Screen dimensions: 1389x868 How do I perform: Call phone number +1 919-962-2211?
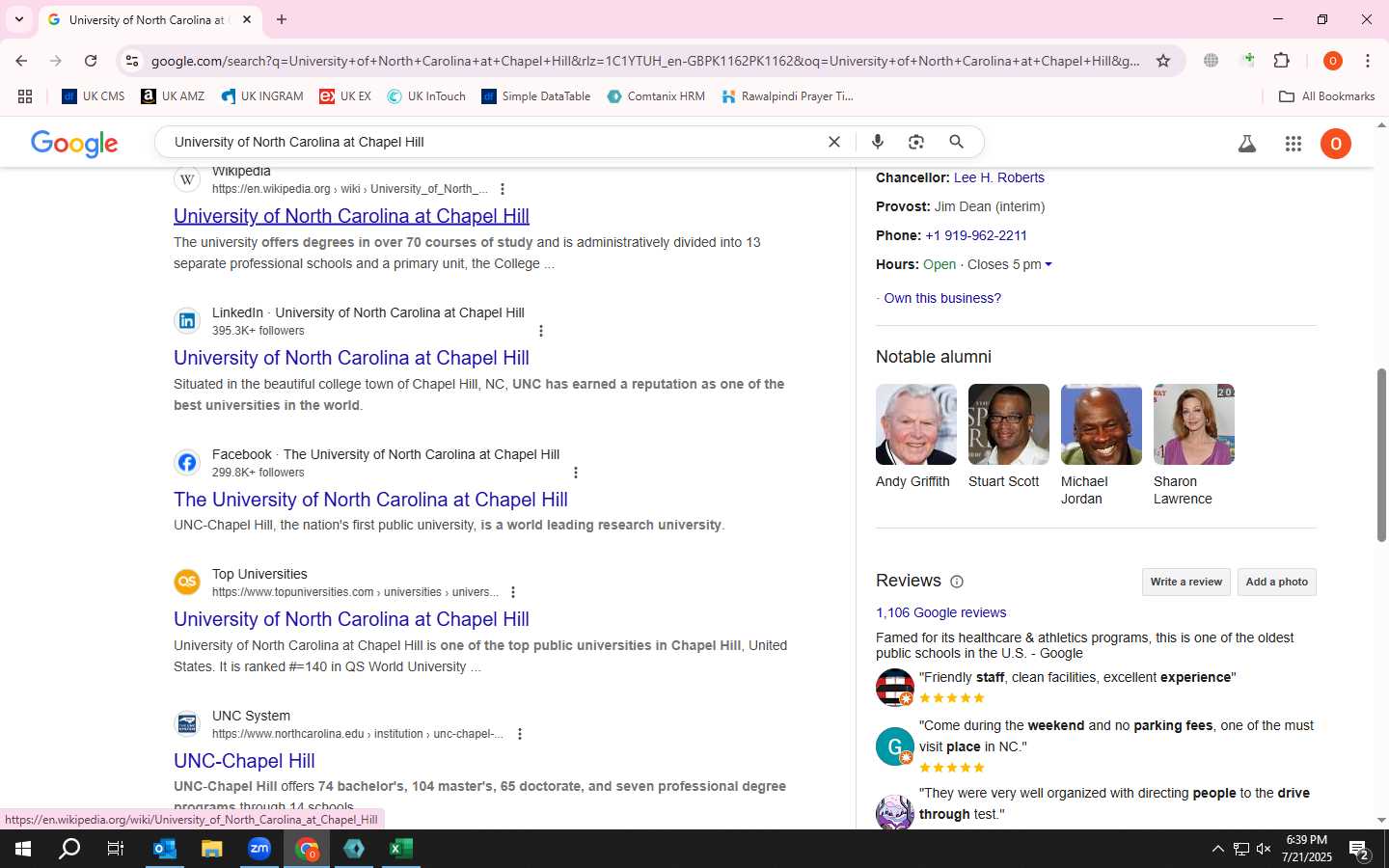976,235
